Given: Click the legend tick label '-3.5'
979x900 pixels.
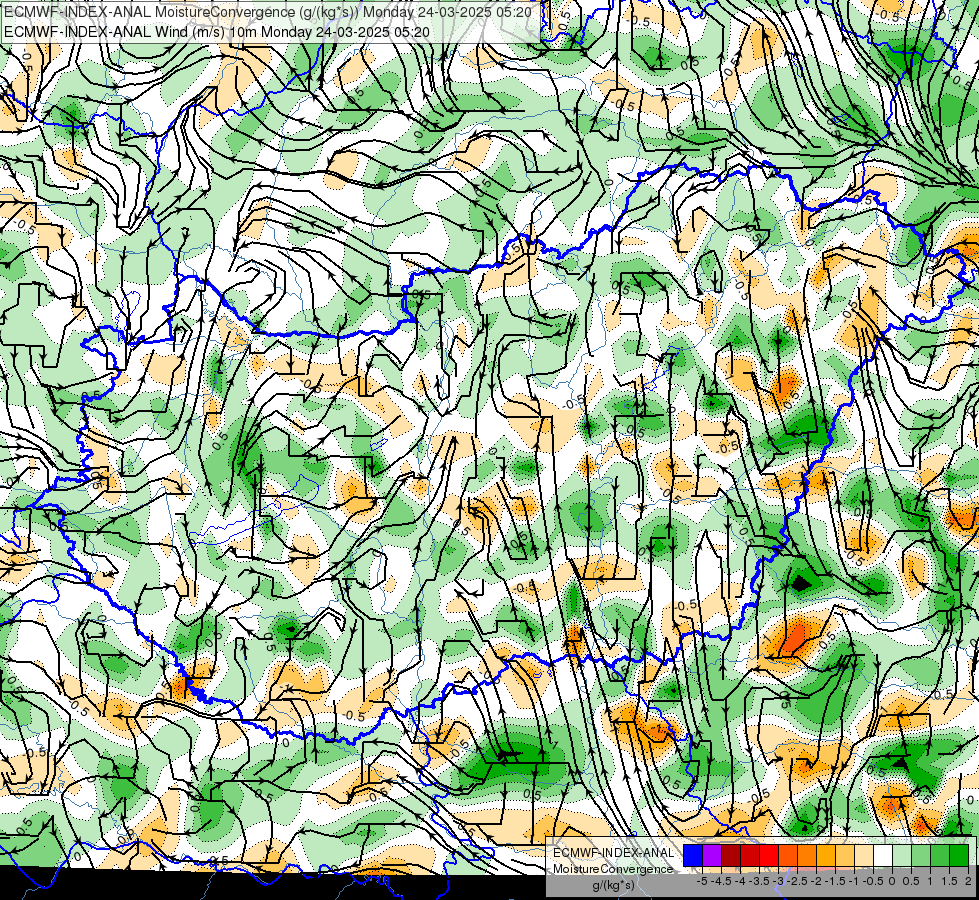Looking at the screenshot, I should (759, 881).
